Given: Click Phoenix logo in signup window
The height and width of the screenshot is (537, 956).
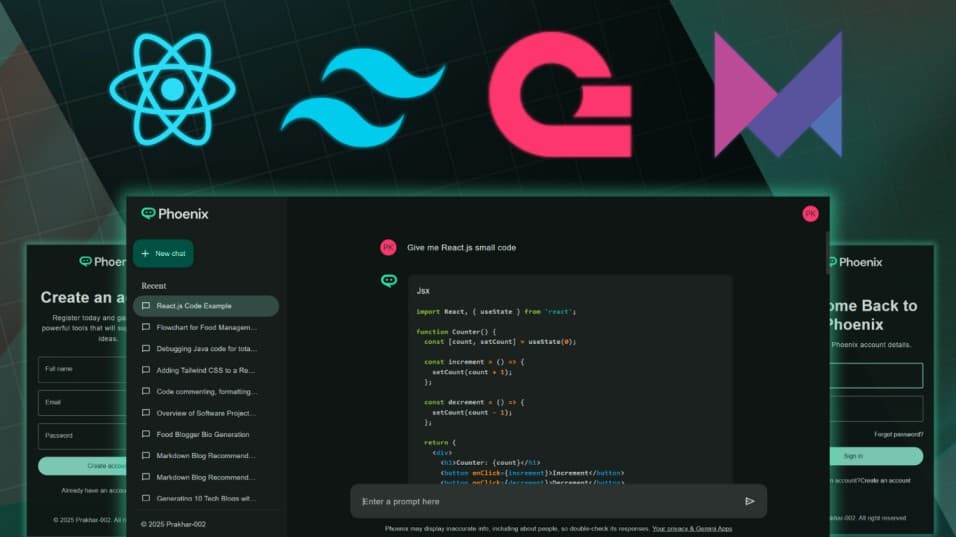Looking at the screenshot, I should point(102,262).
